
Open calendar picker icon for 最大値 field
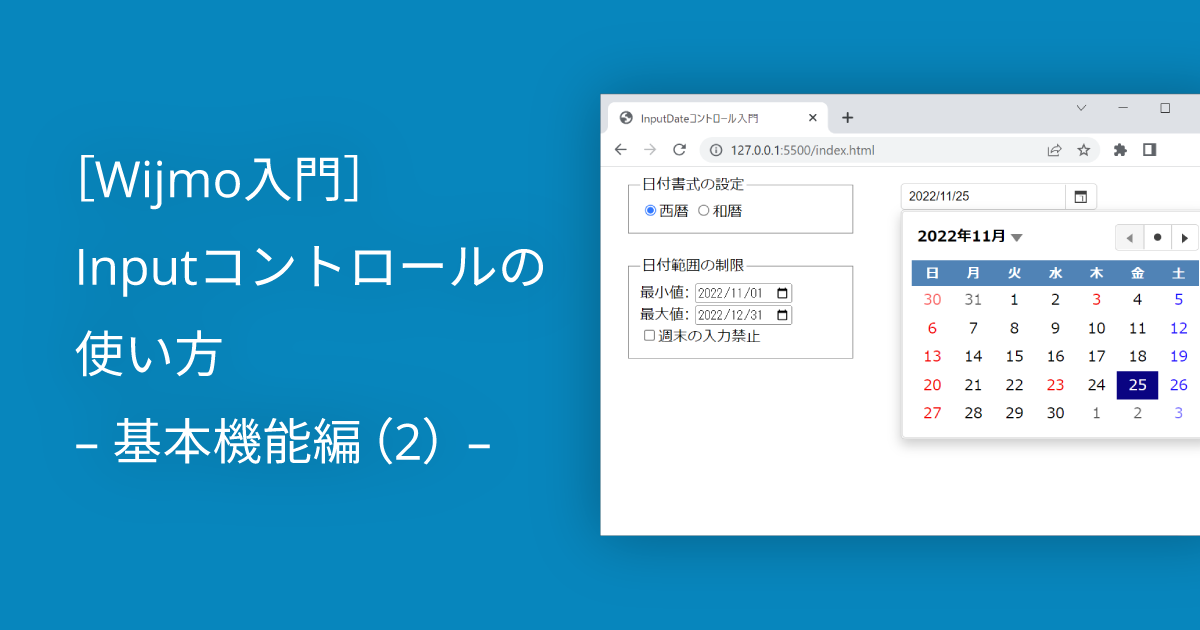[x=782, y=315]
